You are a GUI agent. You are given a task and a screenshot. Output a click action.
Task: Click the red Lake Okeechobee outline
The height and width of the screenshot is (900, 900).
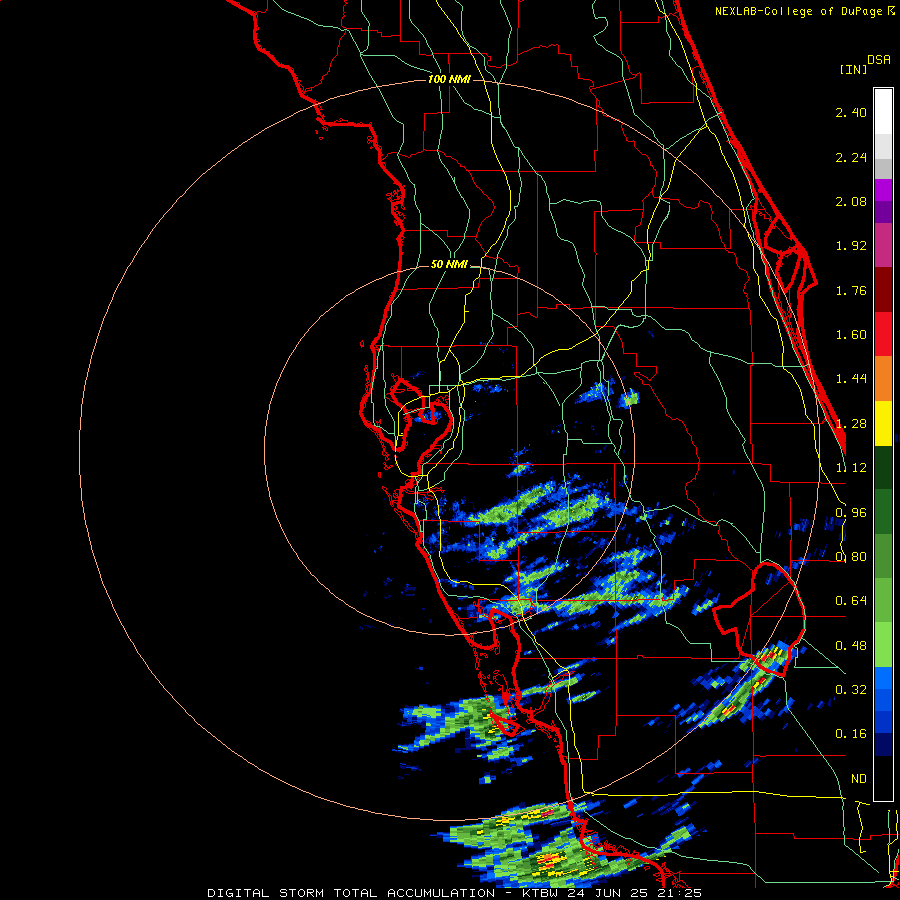pyautogui.click(x=759, y=619)
